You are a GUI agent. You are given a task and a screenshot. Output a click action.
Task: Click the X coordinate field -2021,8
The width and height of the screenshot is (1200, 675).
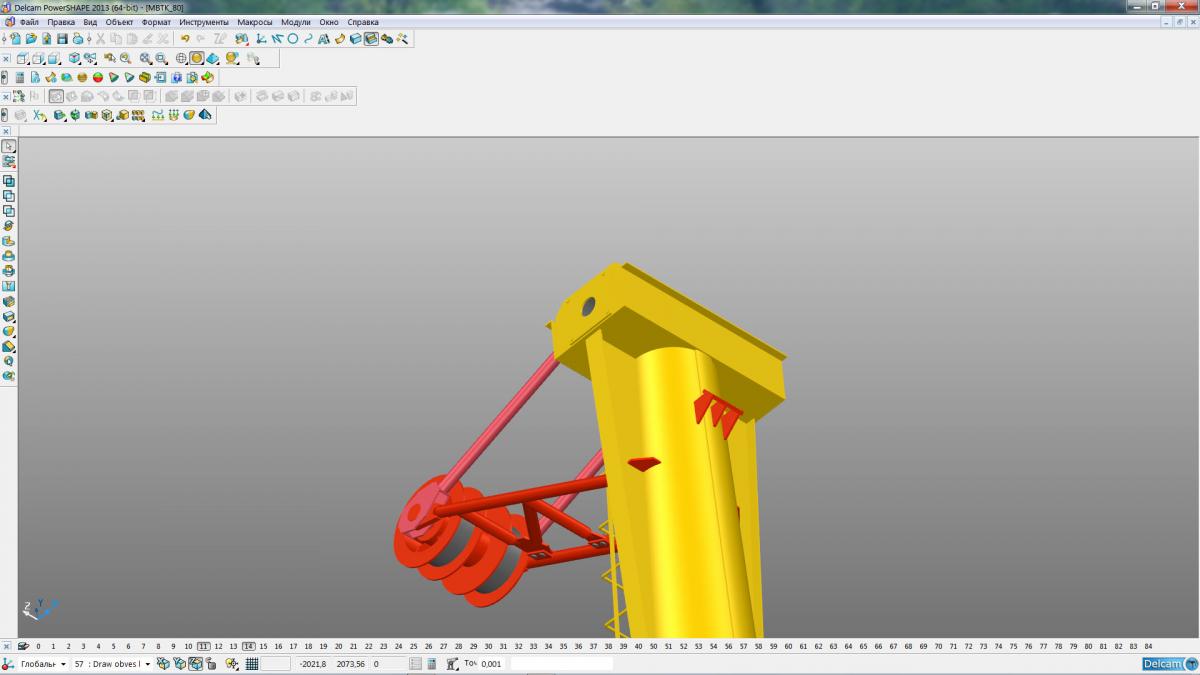[x=313, y=664]
